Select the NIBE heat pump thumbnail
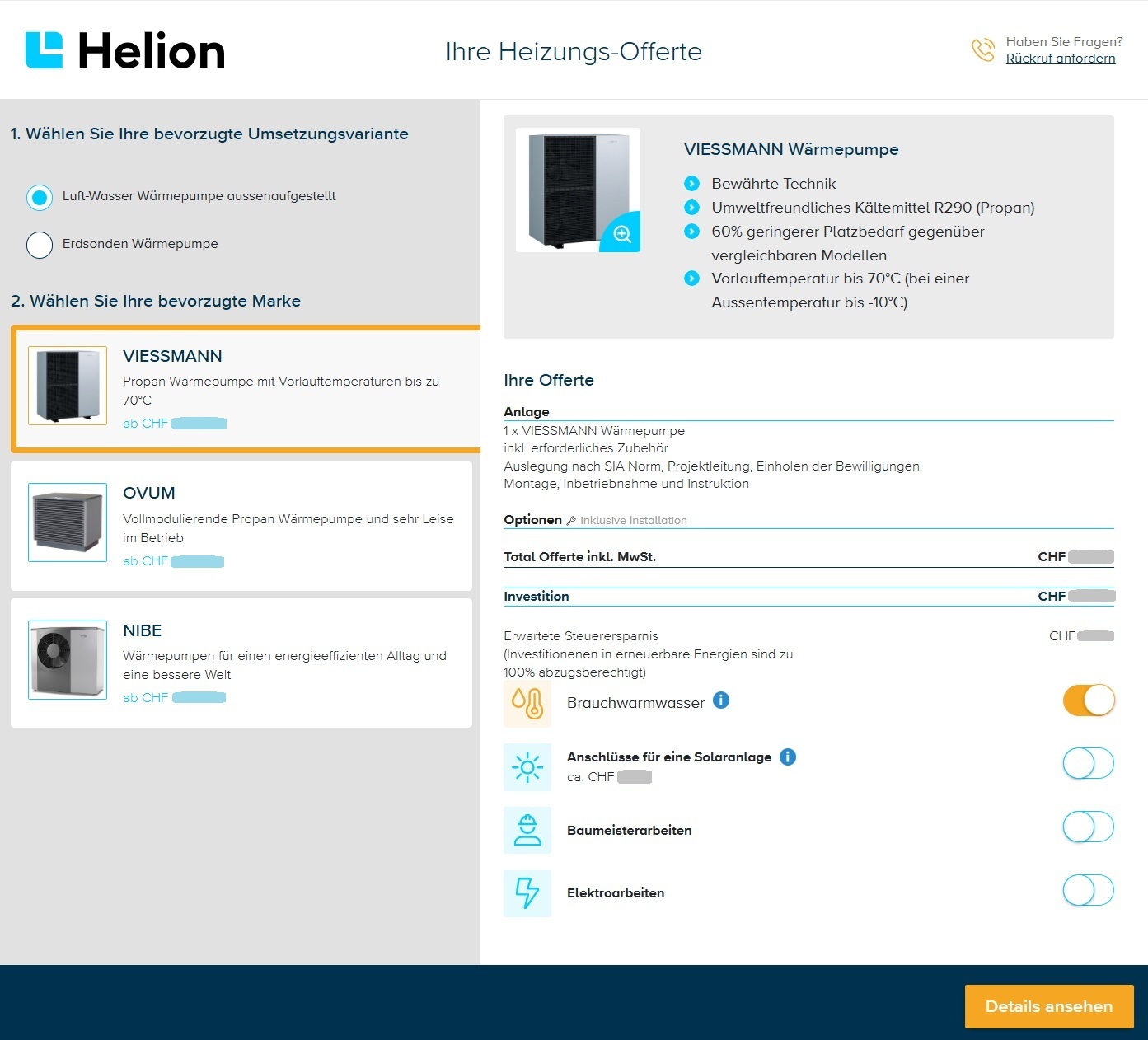 (x=68, y=660)
